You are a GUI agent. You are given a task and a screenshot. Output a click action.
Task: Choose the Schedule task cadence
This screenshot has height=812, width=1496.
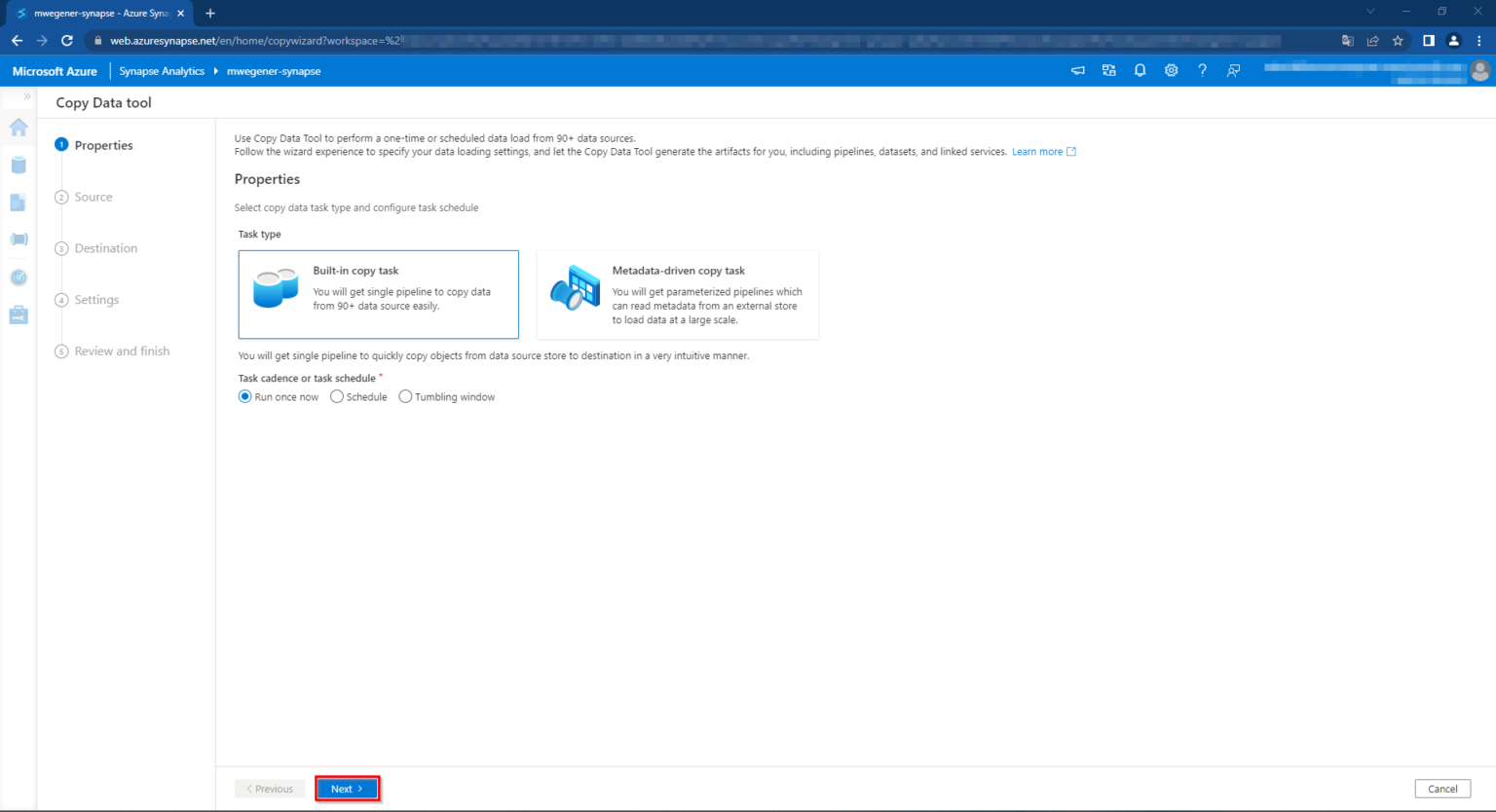336,396
